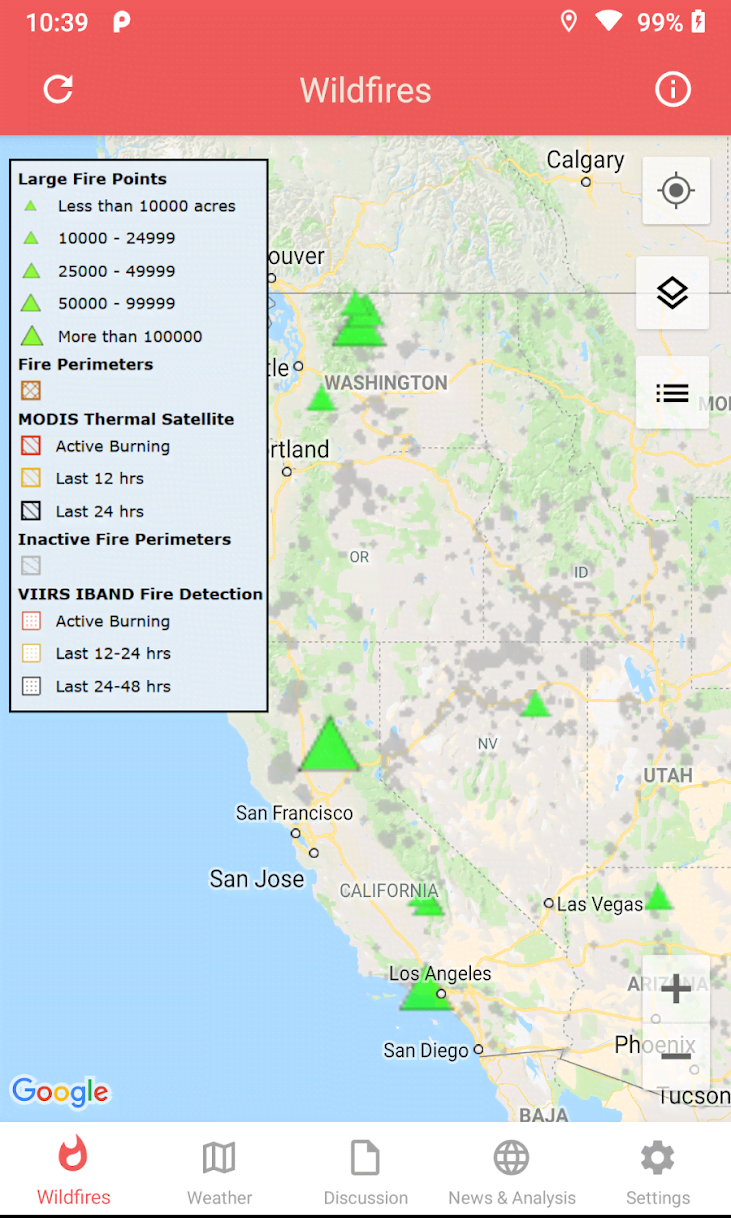
Task: Tap 'More than 100000' legend entry
Action: [x=130, y=336]
